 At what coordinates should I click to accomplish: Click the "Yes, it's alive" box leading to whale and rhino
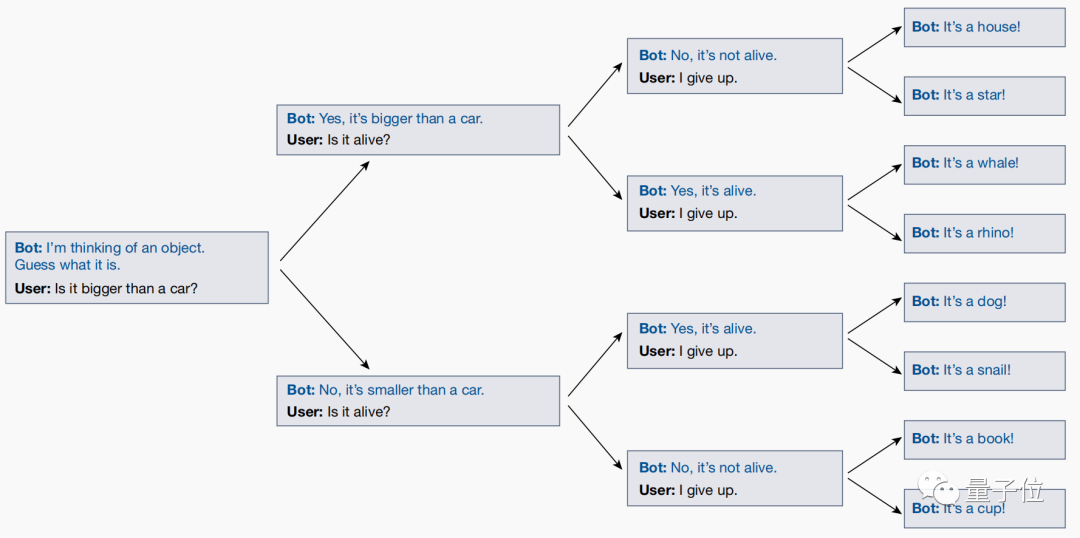[x=734, y=202]
